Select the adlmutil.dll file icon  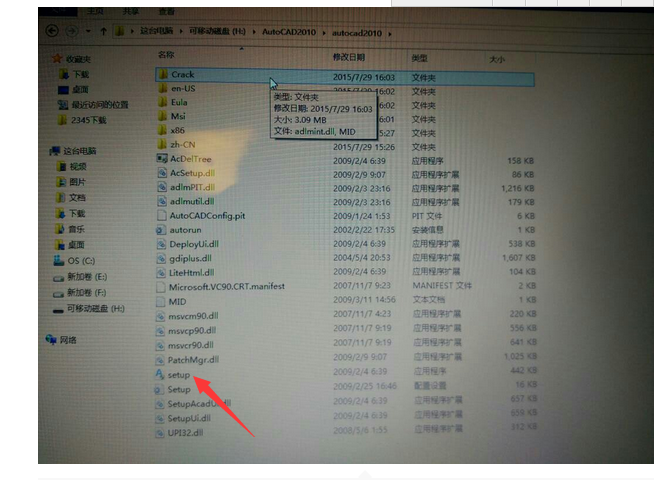tap(162, 201)
